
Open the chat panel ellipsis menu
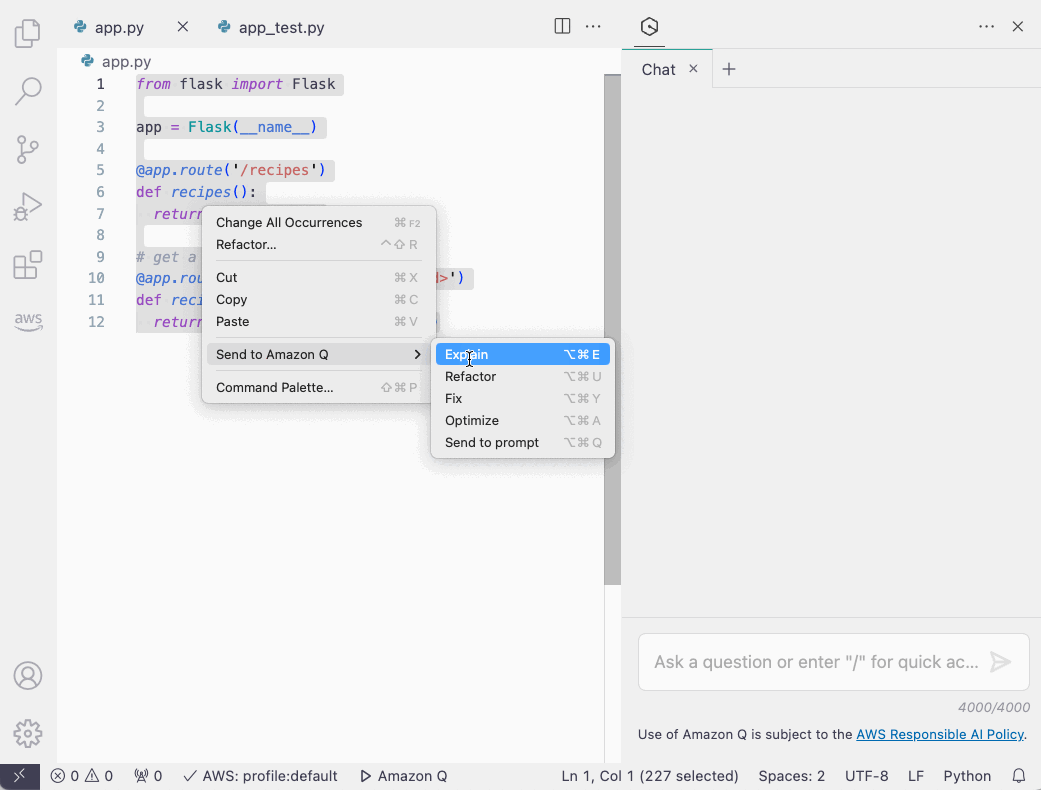click(986, 26)
